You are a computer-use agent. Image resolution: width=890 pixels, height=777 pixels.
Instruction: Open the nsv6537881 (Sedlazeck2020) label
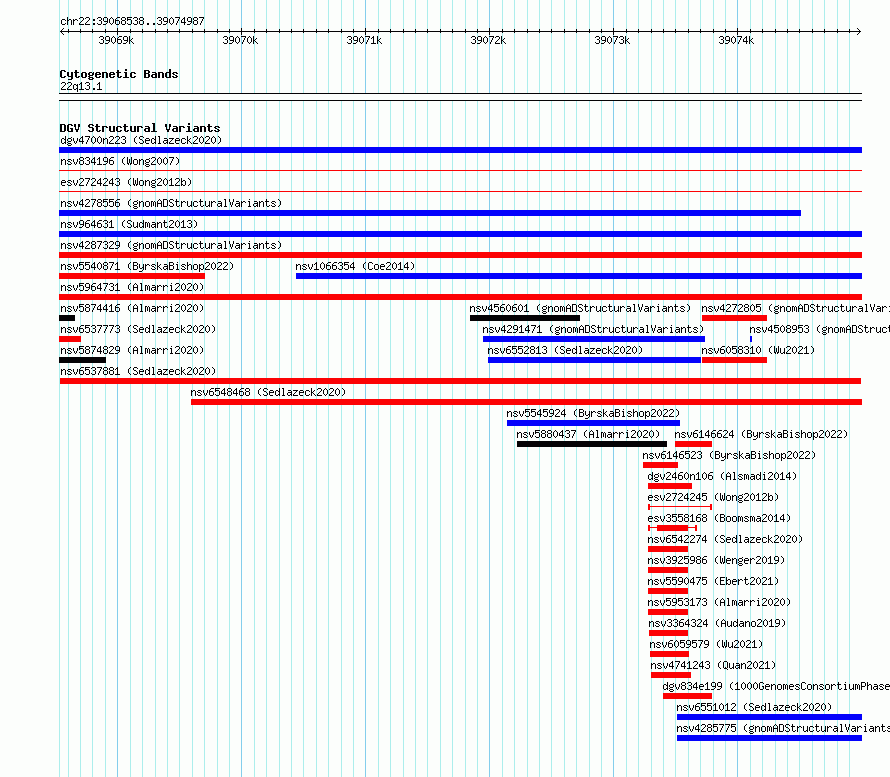pyautogui.click(x=138, y=371)
